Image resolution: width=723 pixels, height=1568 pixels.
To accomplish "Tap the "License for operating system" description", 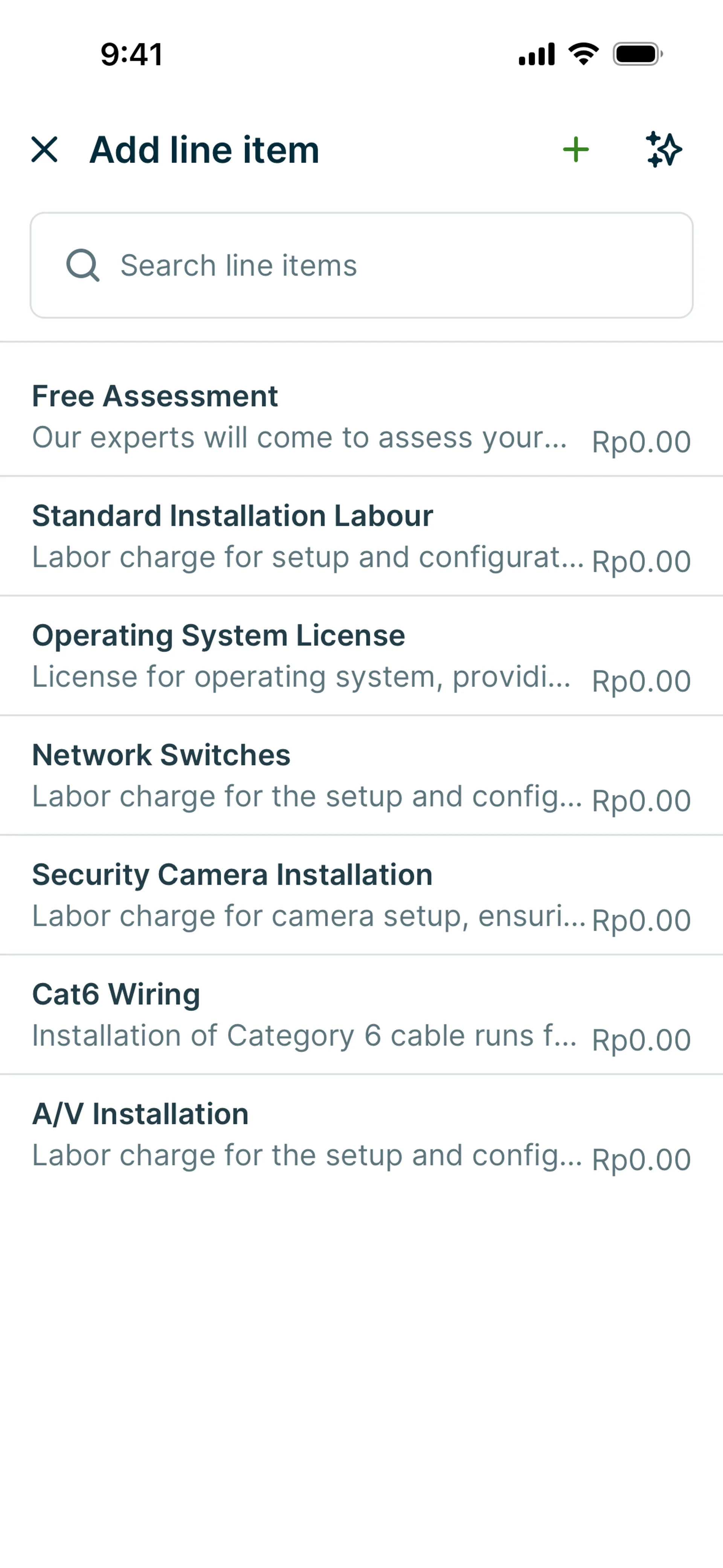I will pyautogui.click(x=301, y=677).
